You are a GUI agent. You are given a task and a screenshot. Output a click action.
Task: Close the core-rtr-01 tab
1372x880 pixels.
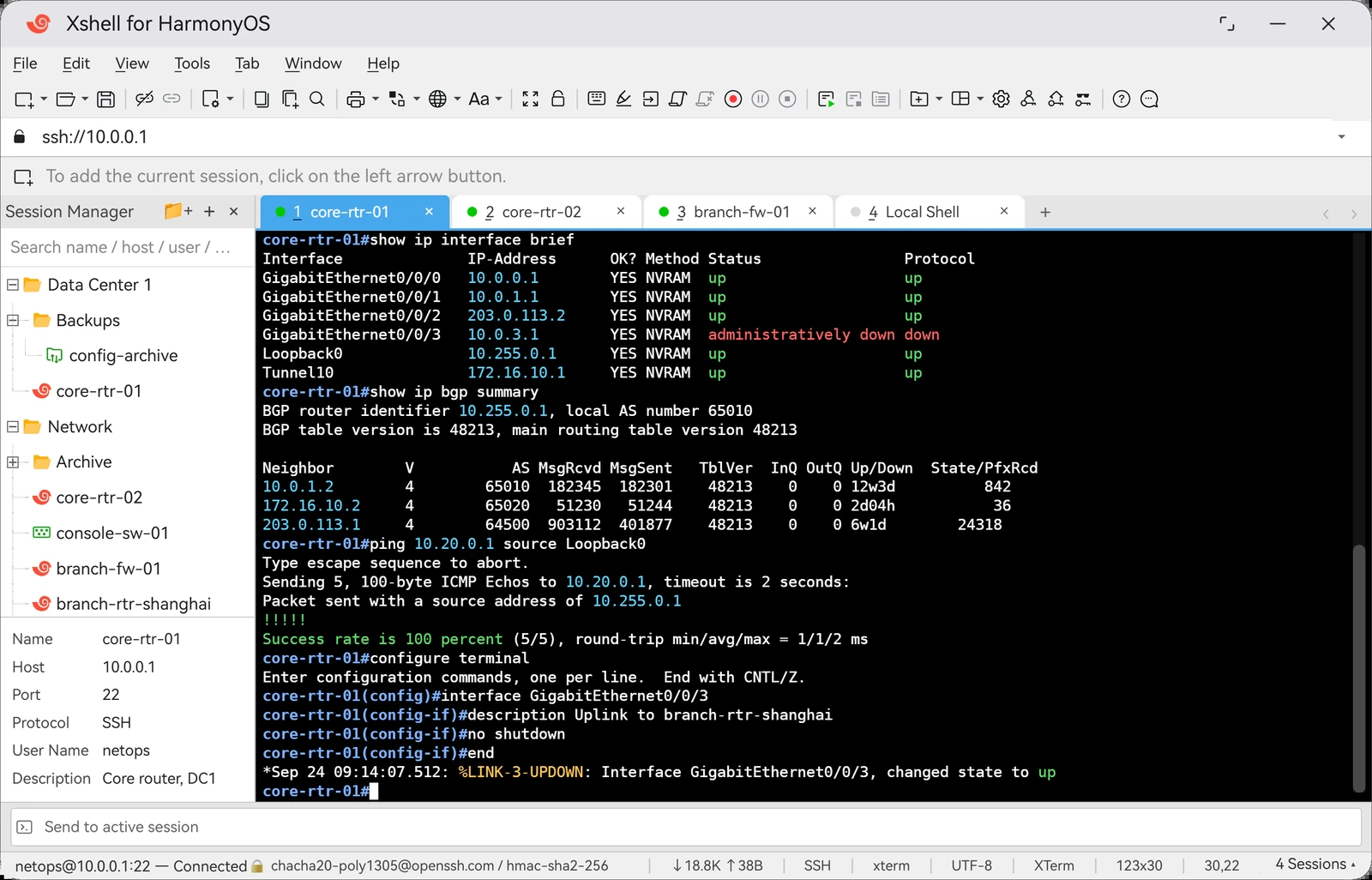coord(429,211)
